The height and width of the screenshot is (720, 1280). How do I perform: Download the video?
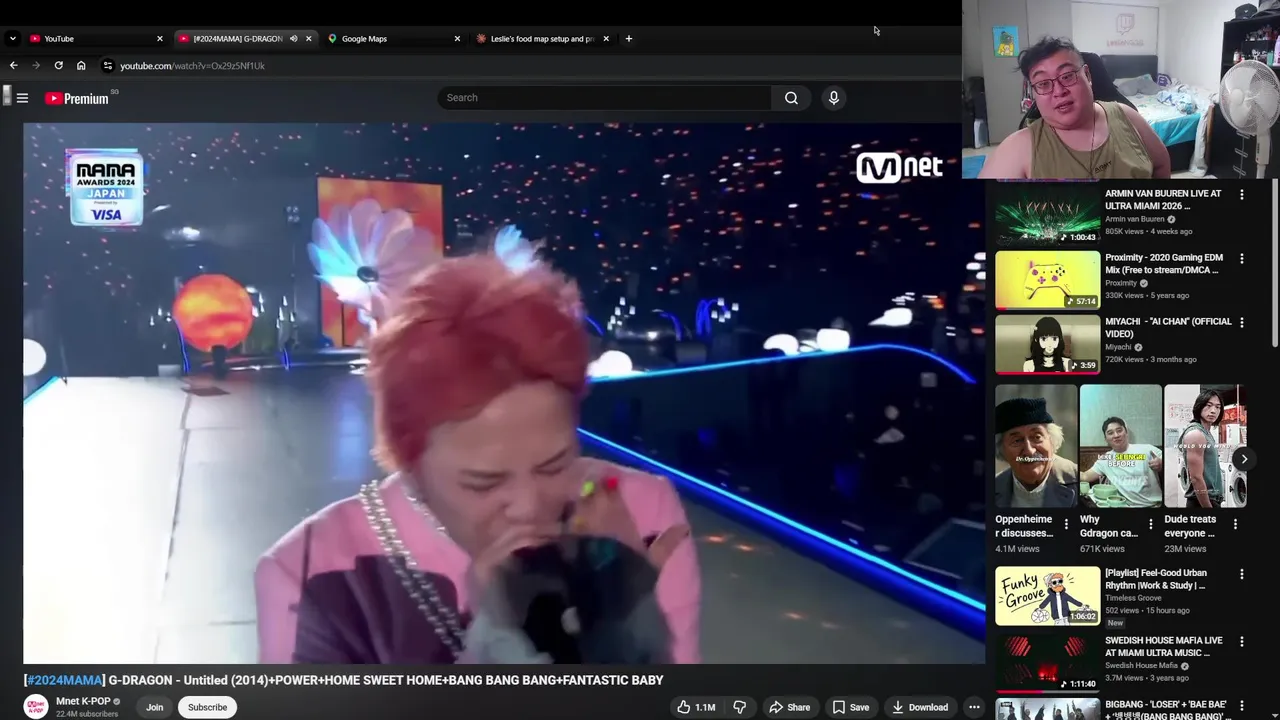(x=919, y=707)
